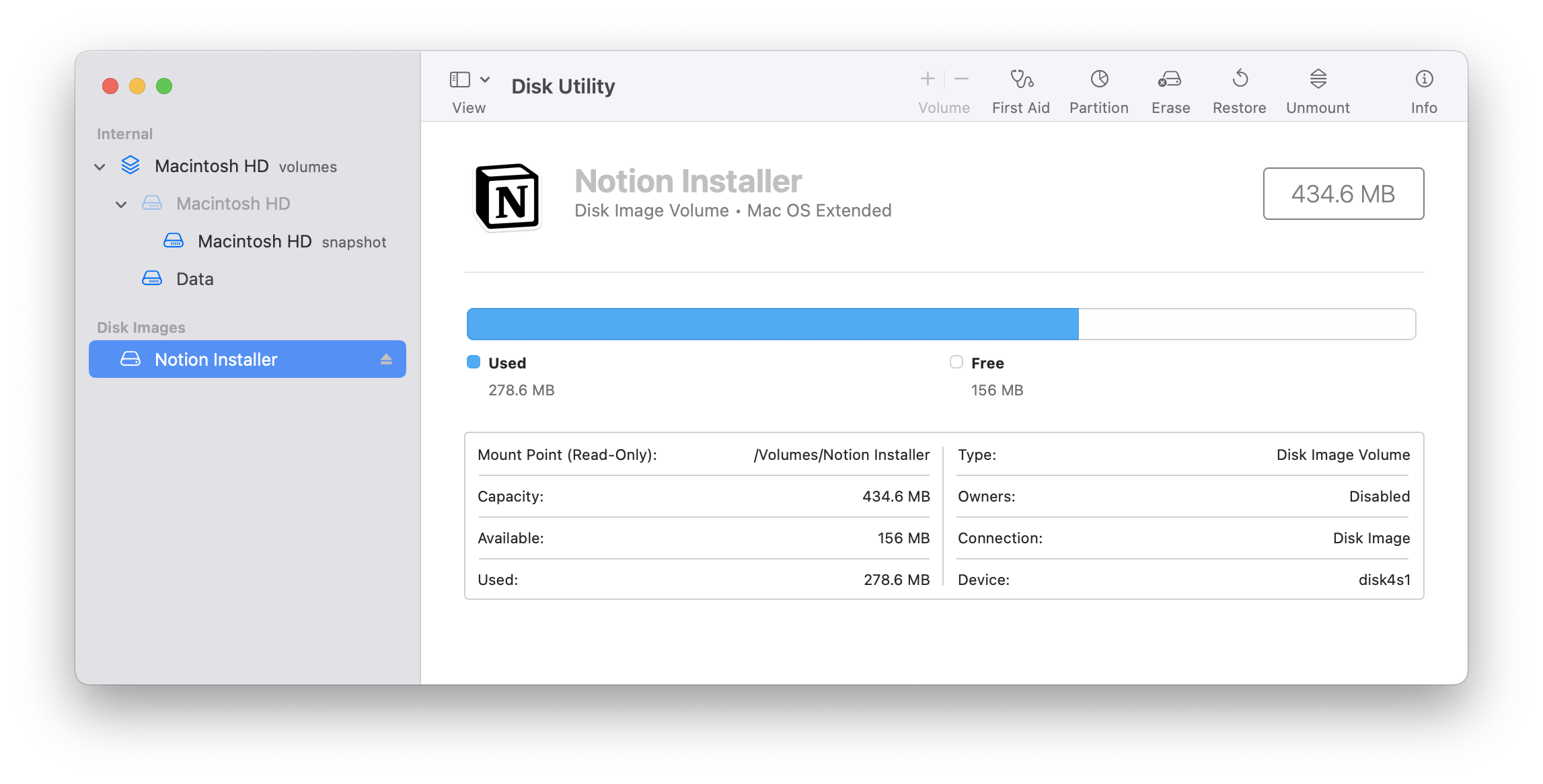Open the Info panel icon

pyautogui.click(x=1424, y=79)
